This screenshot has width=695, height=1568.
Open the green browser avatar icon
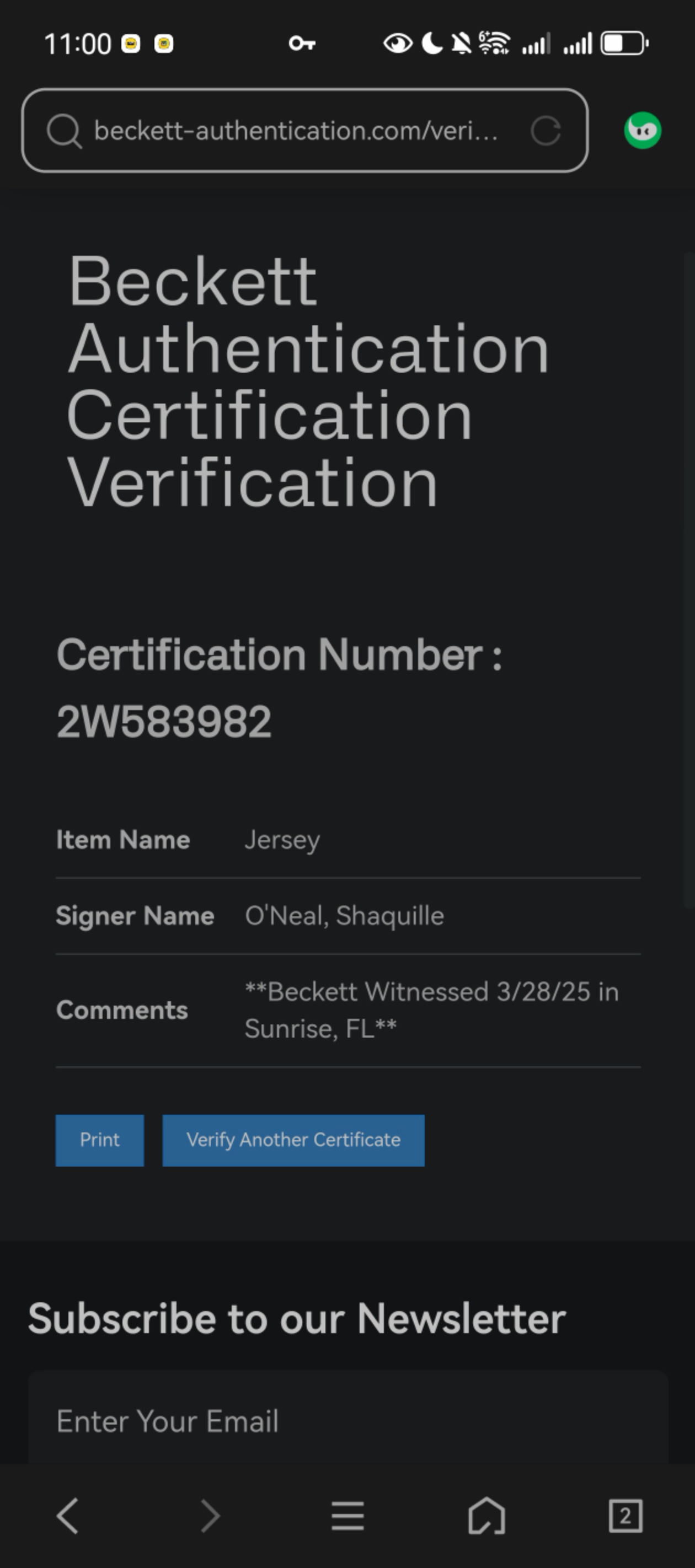[x=643, y=130]
